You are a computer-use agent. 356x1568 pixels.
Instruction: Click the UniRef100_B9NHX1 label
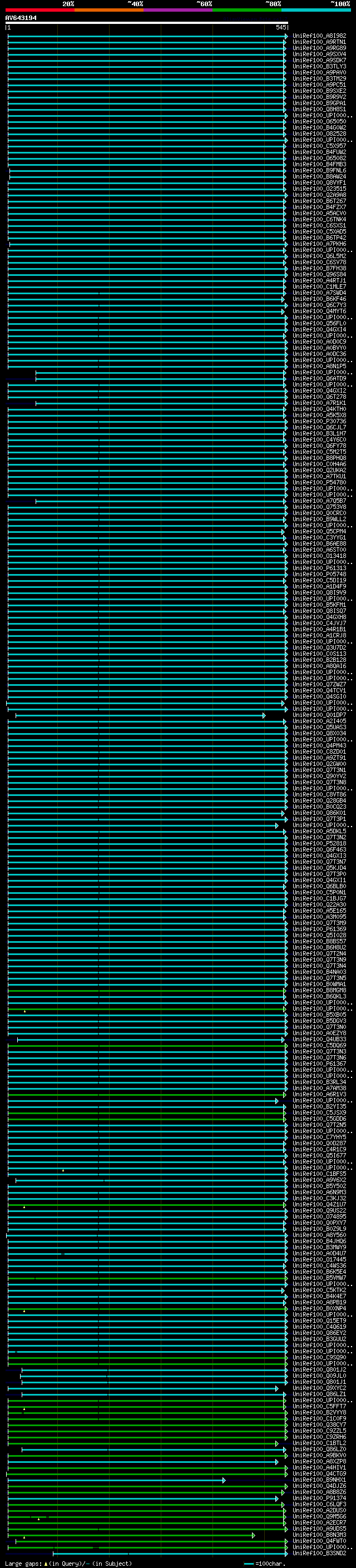[x=319, y=1480]
